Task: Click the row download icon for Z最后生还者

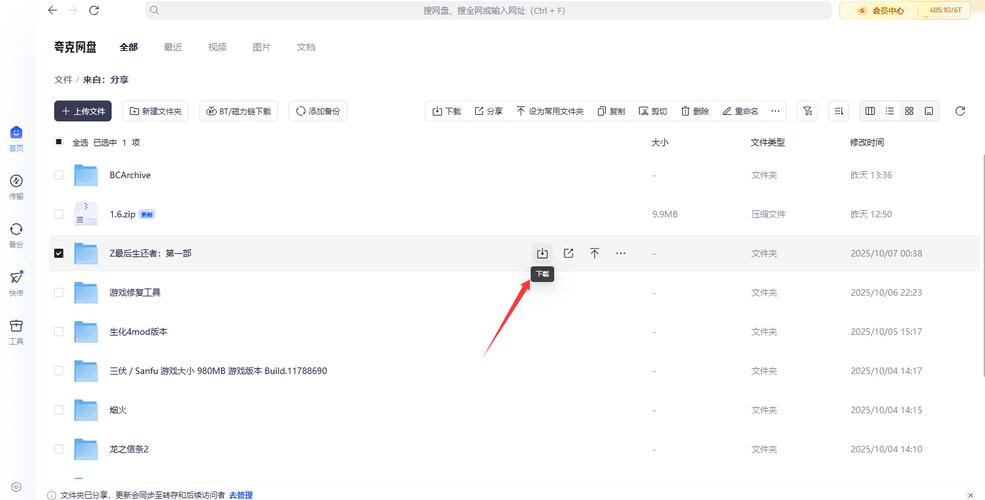Action: [542, 253]
